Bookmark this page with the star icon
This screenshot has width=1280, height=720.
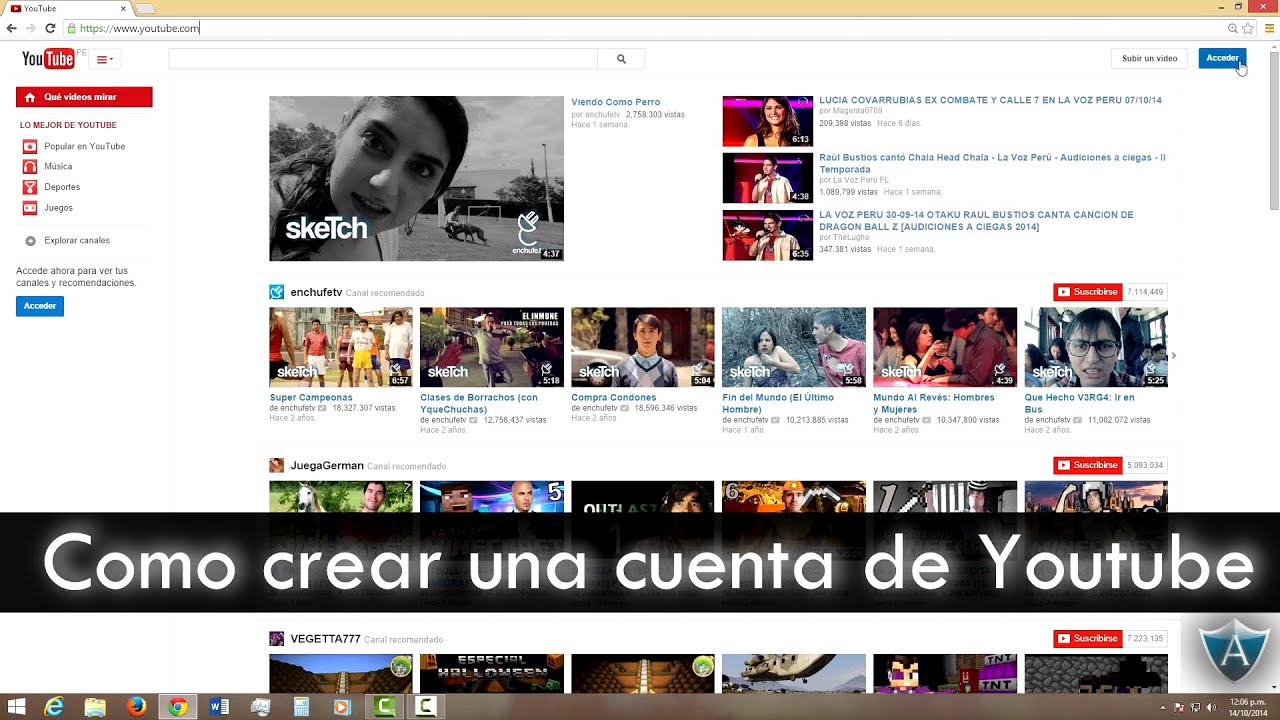[x=1248, y=28]
